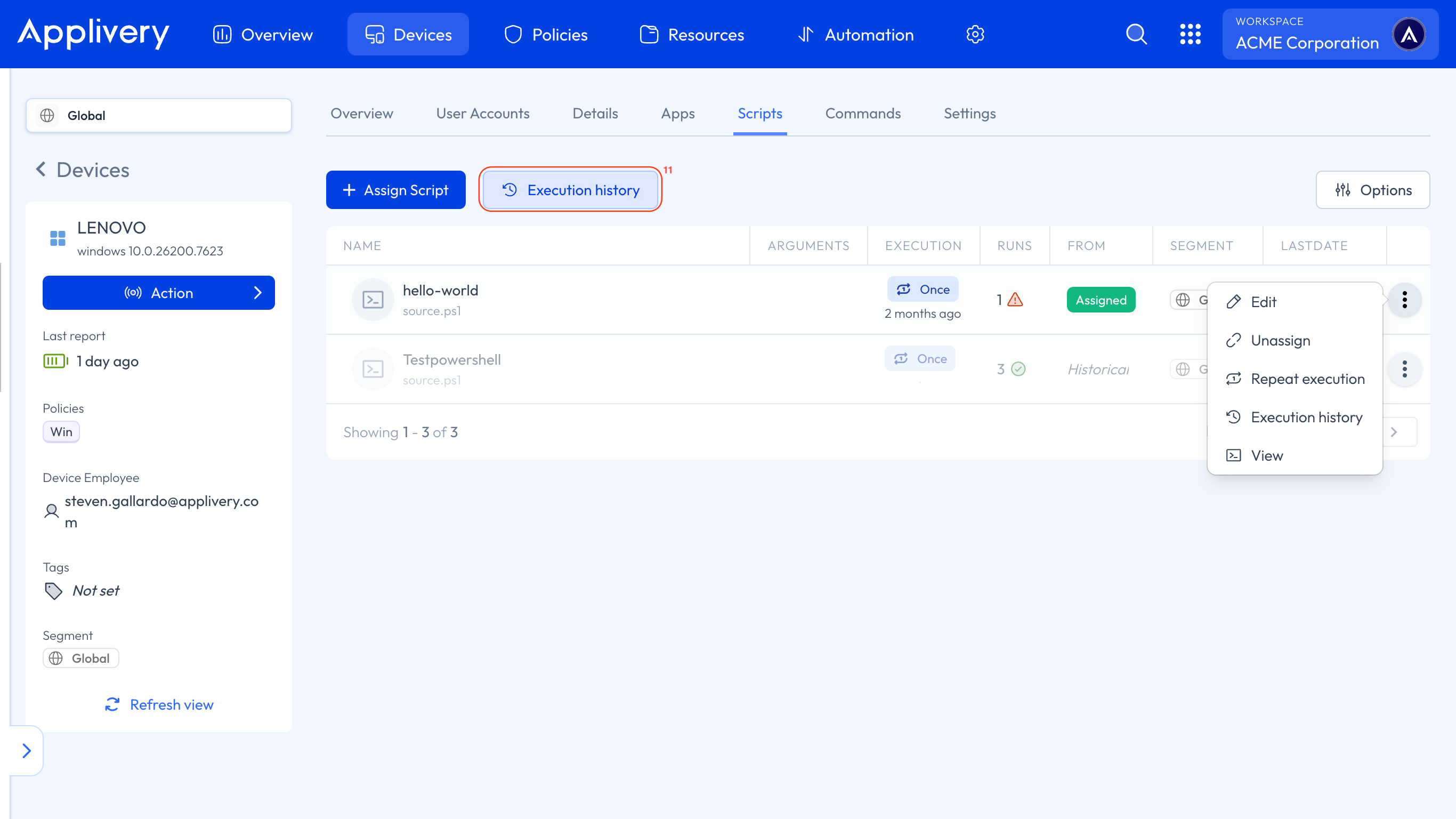This screenshot has height=819, width=1456.
Task: Click the Refresh view link
Action: 159,704
